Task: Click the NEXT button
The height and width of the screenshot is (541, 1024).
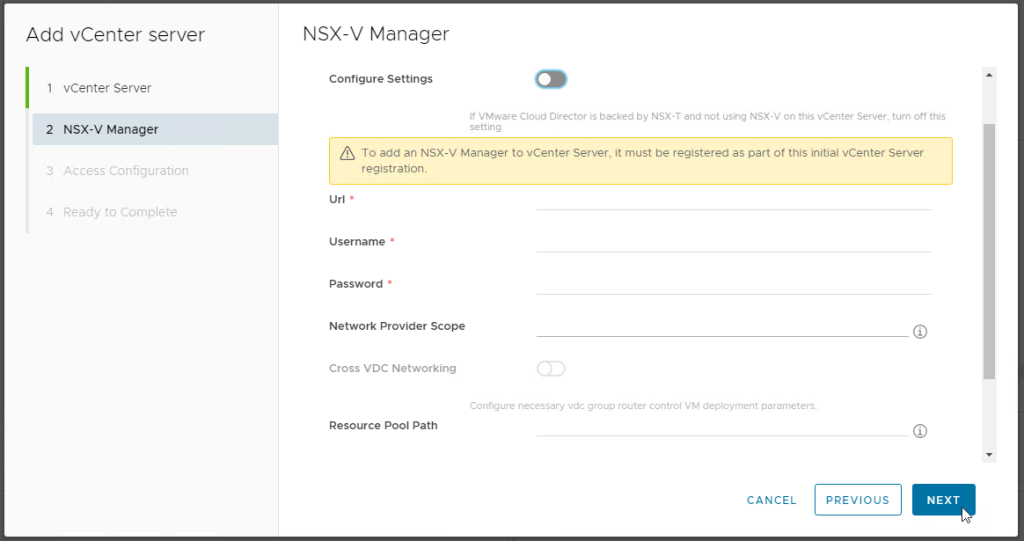Action: (943, 500)
